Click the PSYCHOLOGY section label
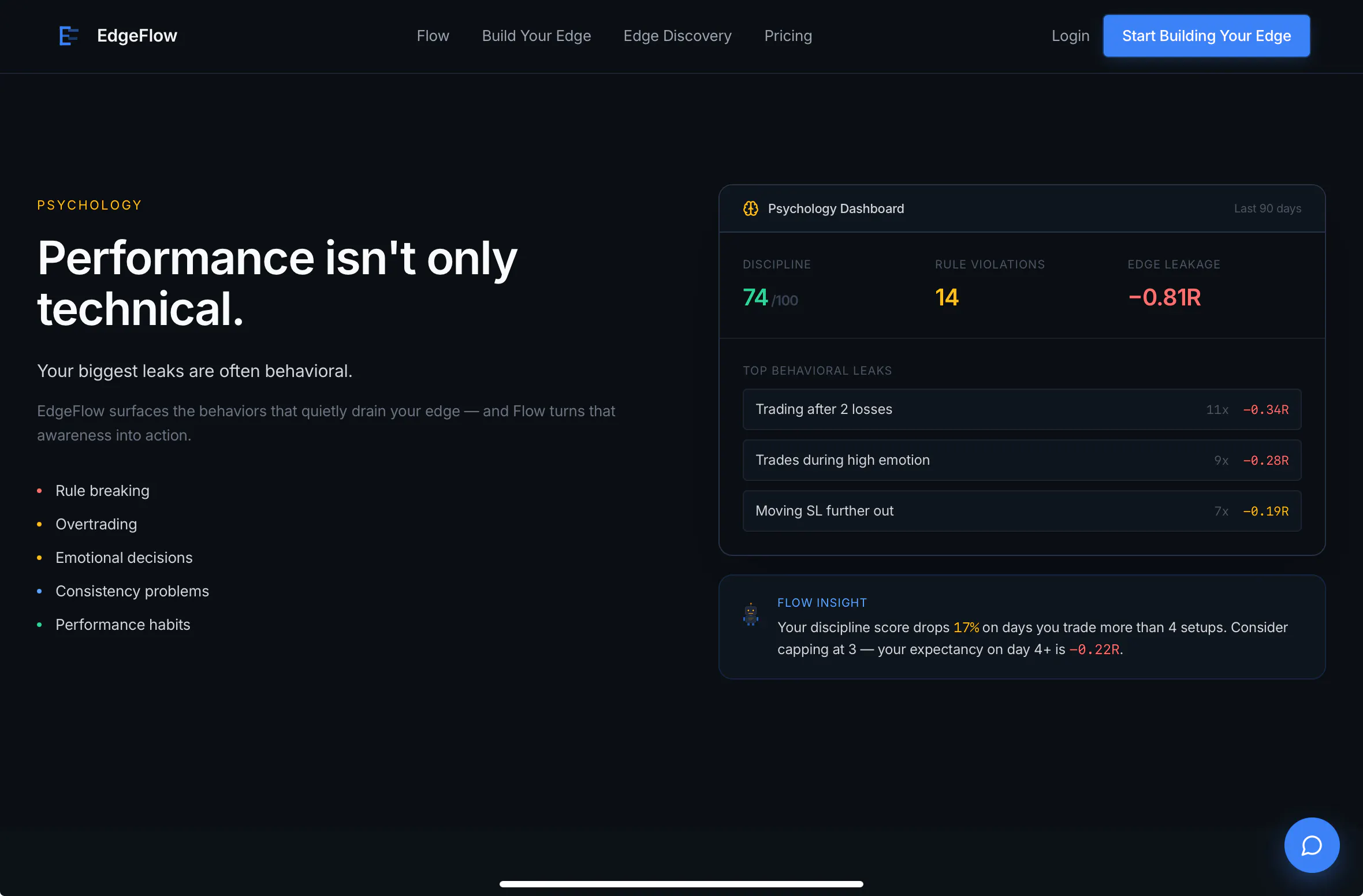 click(90, 205)
